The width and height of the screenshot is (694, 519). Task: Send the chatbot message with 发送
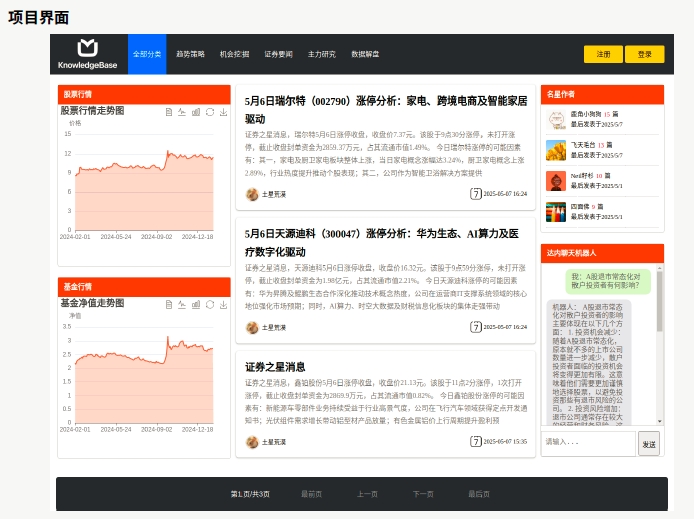pyautogui.click(x=649, y=444)
